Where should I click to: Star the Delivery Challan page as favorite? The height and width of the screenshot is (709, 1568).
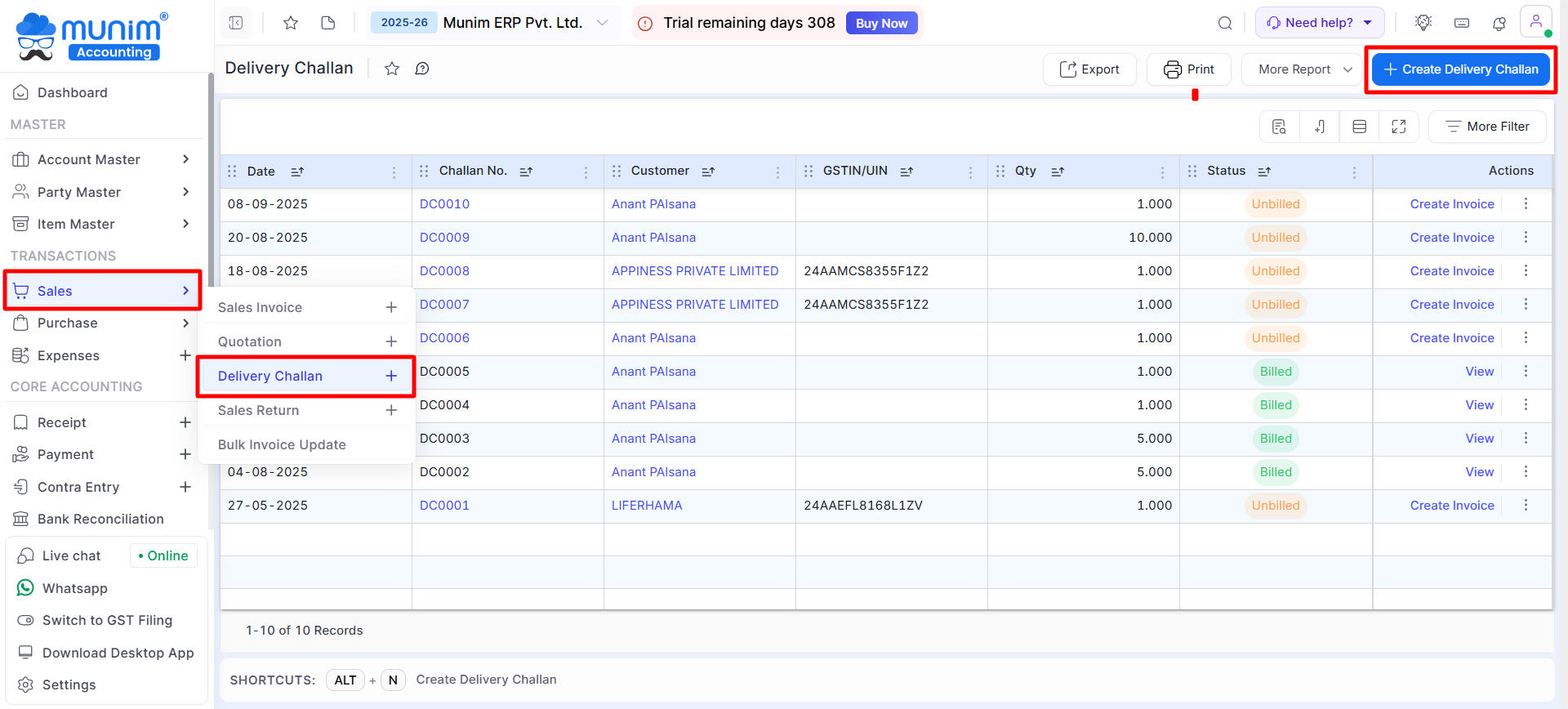(392, 69)
